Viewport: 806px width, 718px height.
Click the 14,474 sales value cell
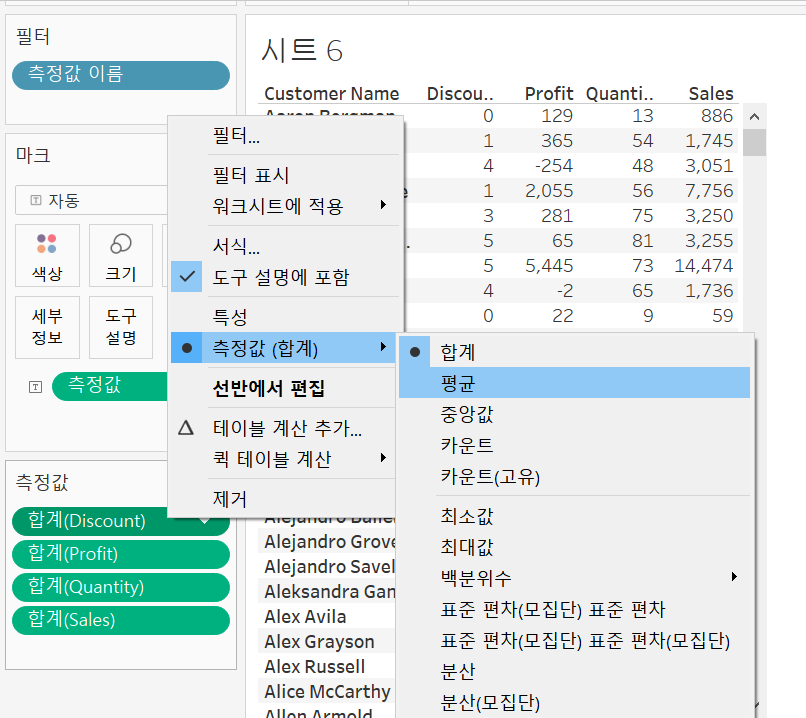[704, 266]
